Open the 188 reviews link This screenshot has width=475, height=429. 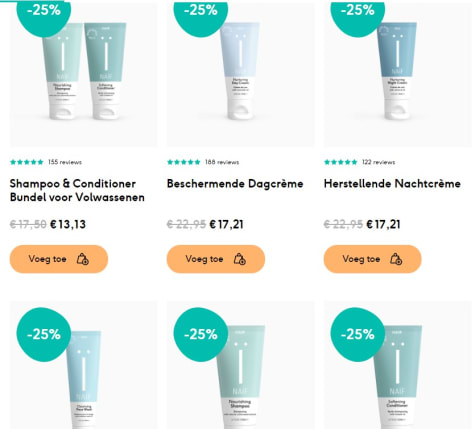point(222,162)
